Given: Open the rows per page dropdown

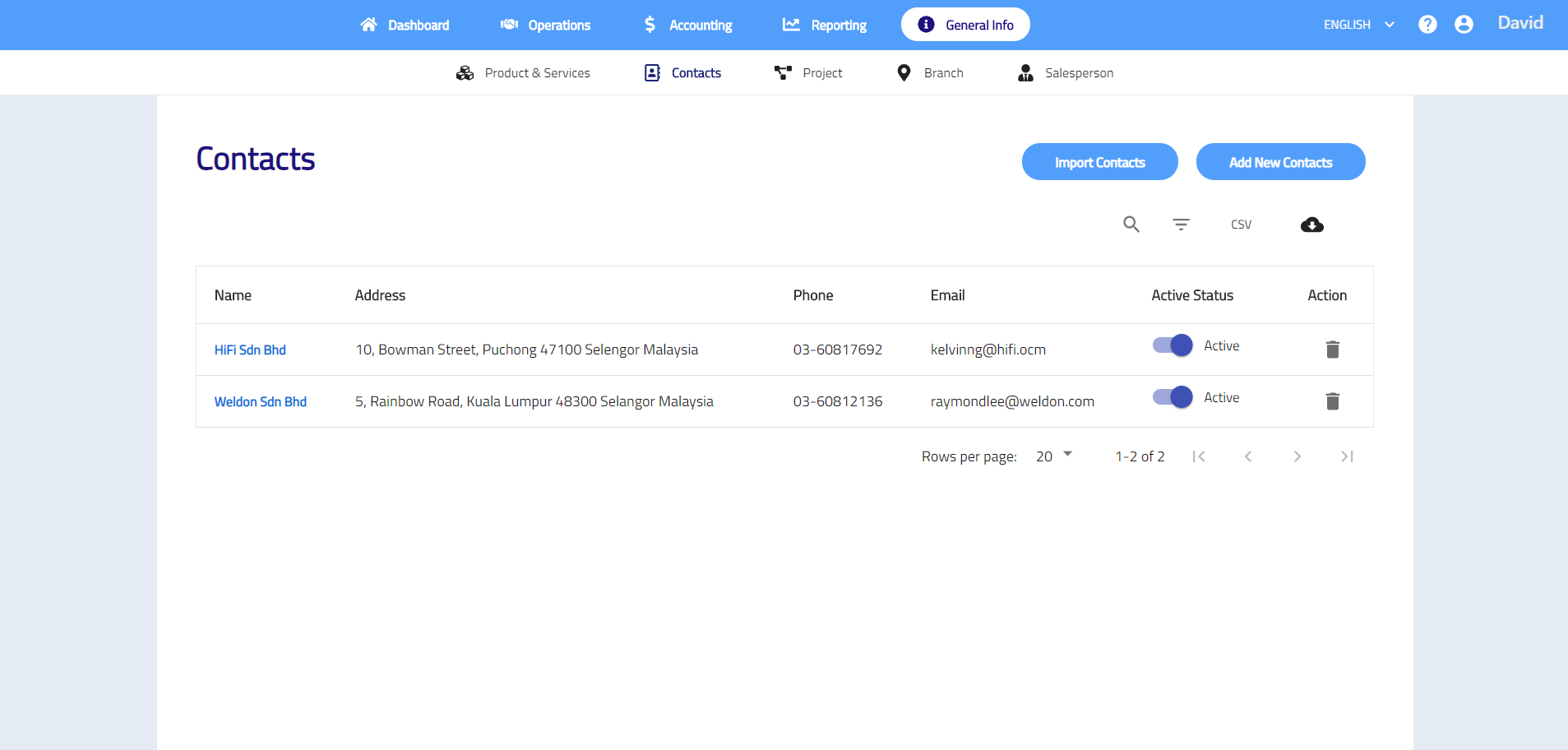Looking at the screenshot, I should 1054,456.
